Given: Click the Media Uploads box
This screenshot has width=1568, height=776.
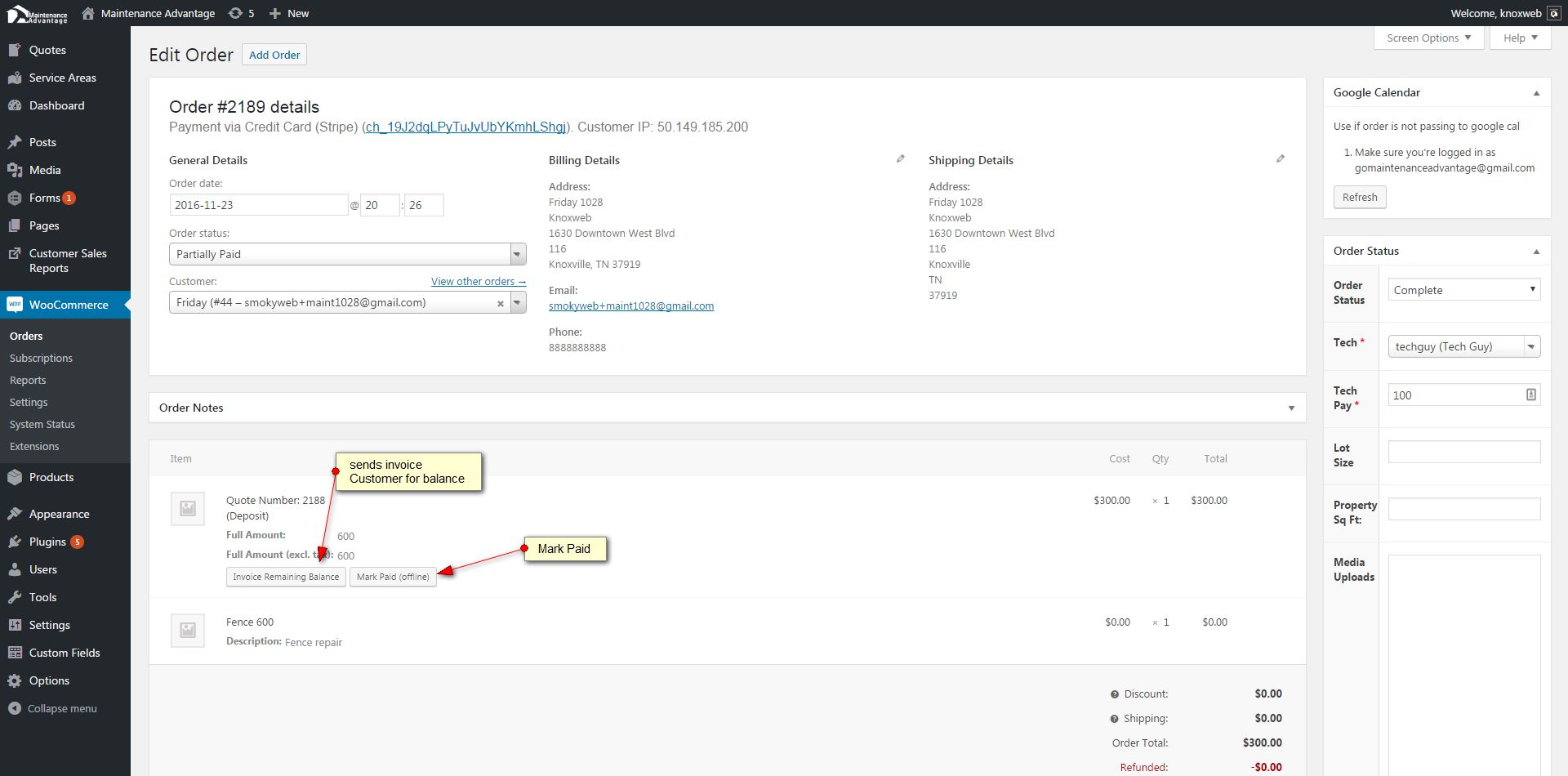Looking at the screenshot, I should (x=1464, y=665).
